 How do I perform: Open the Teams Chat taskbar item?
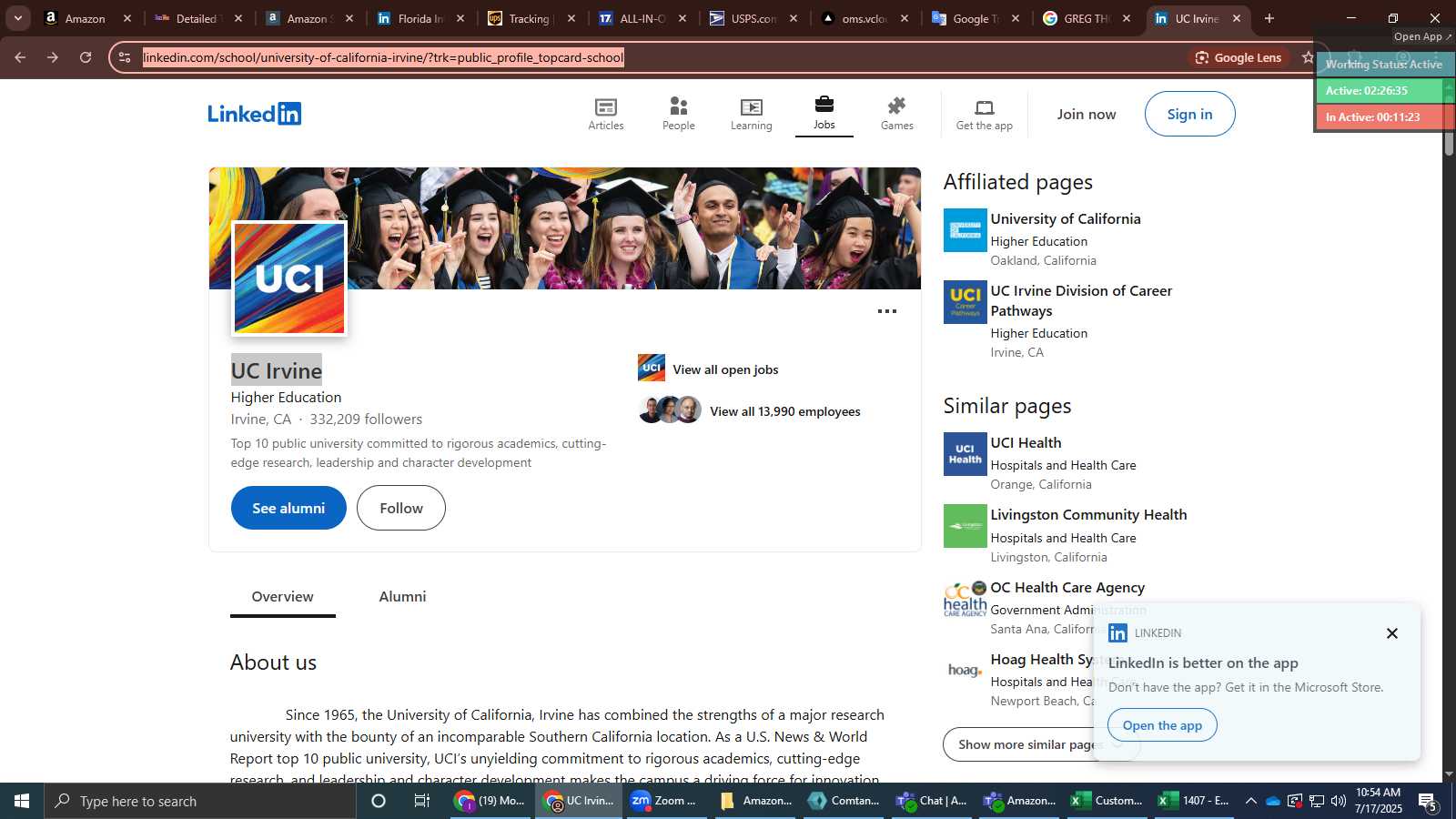coord(932,801)
